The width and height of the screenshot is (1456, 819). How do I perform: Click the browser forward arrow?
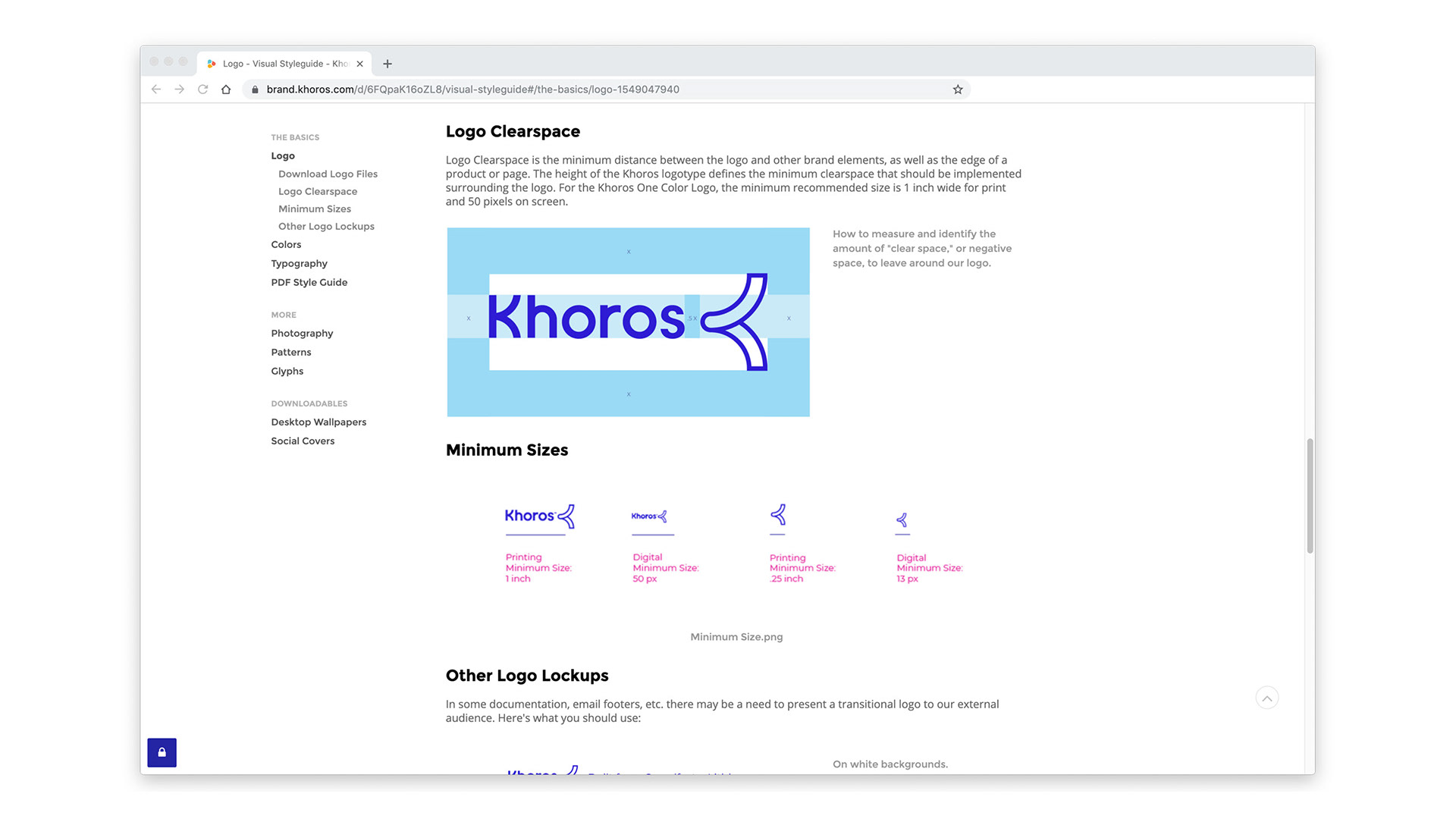tap(180, 89)
